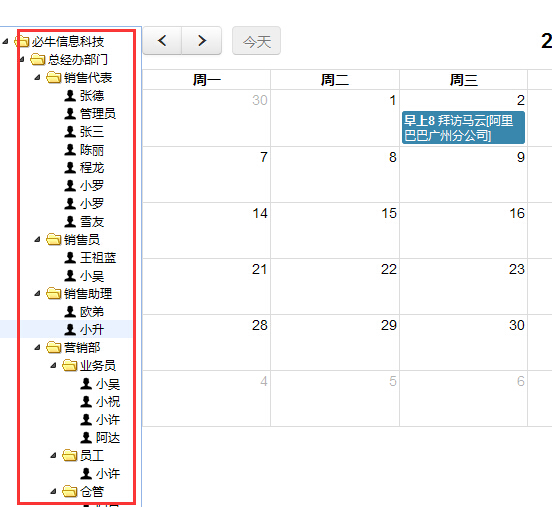Collapse the 销售助理 tree node
The width and height of the screenshot is (552, 507).
(37, 294)
